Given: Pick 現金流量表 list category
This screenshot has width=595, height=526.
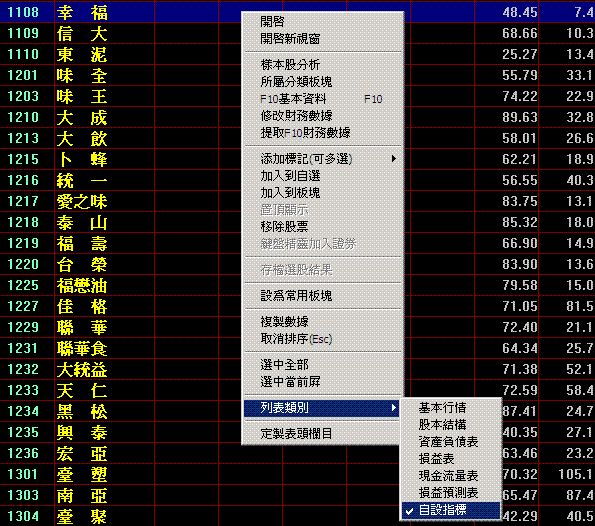Looking at the screenshot, I should point(451,476).
